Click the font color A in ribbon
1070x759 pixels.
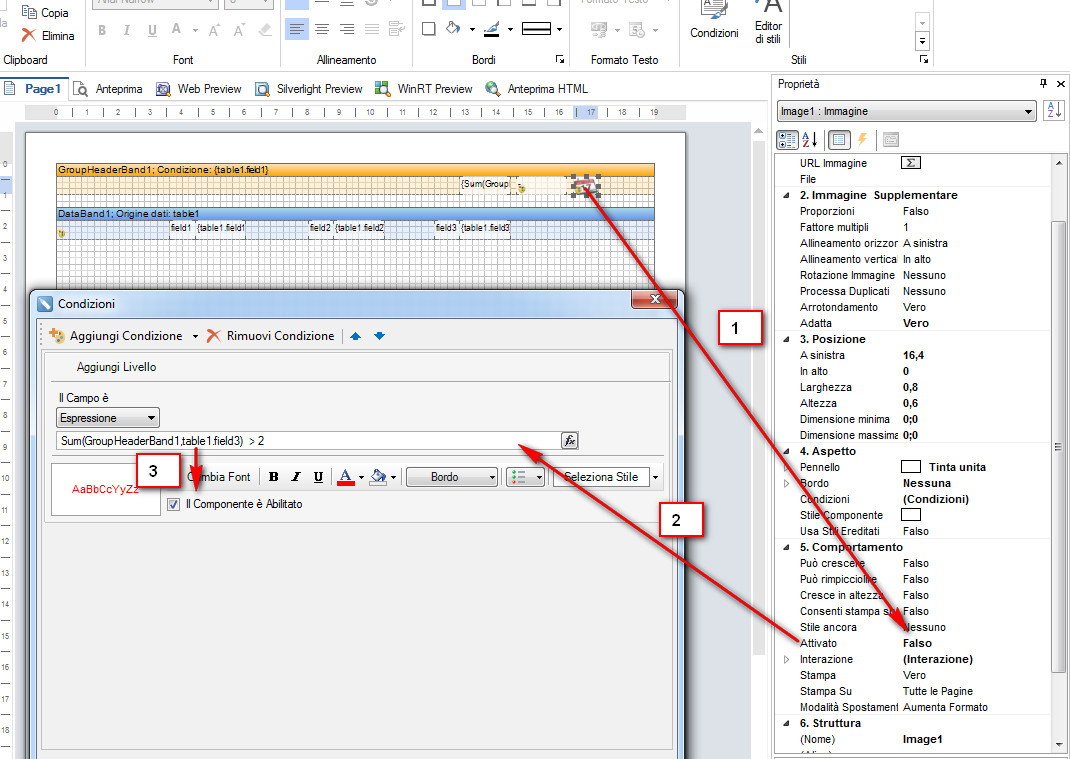(176, 29)
